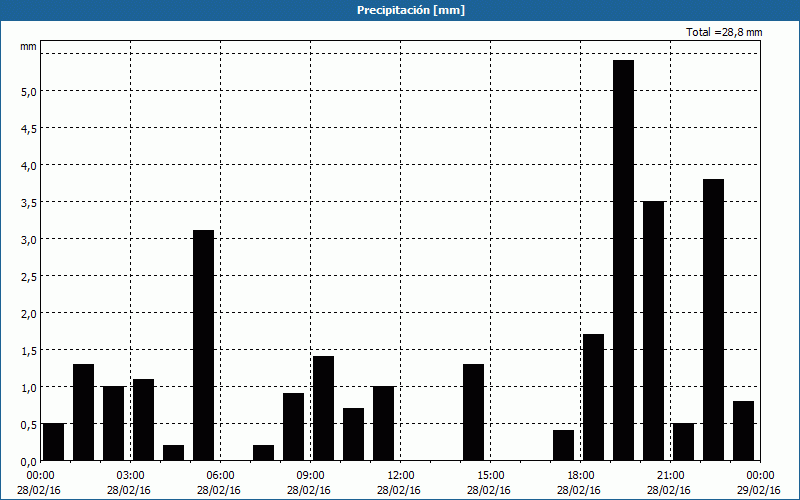Click the 21:00 x-axis time label

click(670, 476)
